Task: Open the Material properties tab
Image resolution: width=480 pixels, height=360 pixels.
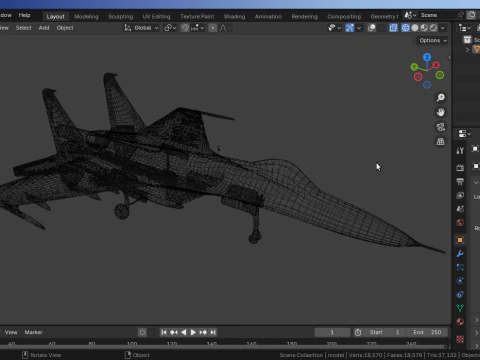Action: pos(460,322)
